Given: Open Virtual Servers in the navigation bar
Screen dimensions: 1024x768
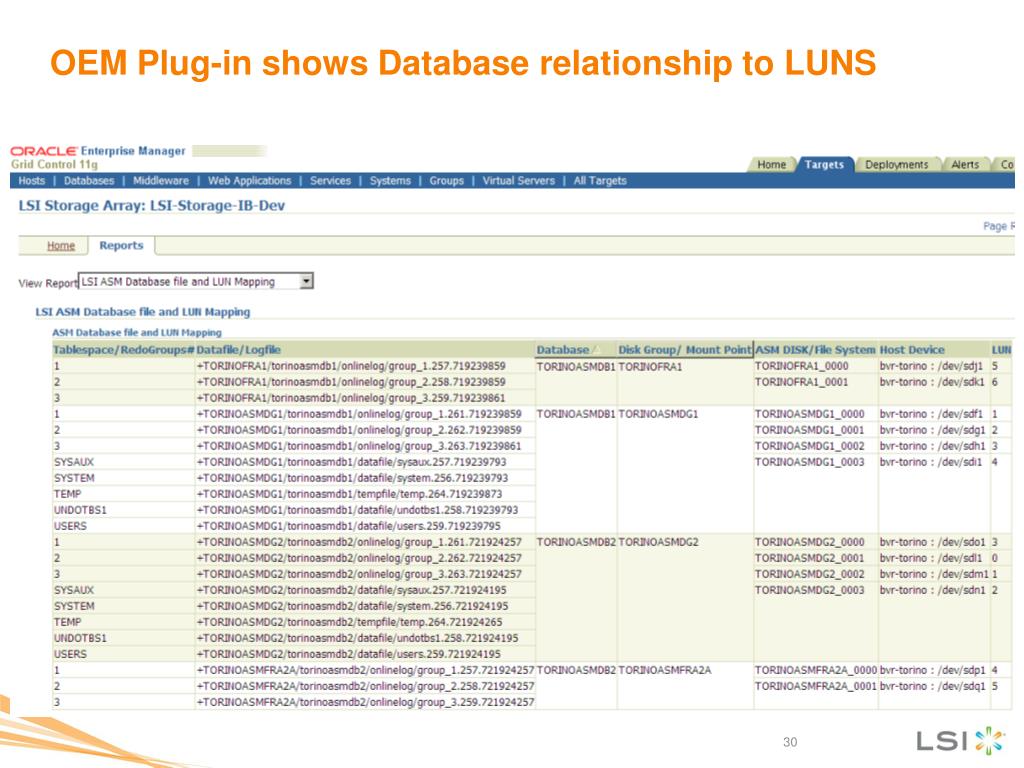Looking at the screenshot, I should coord(519,181).
